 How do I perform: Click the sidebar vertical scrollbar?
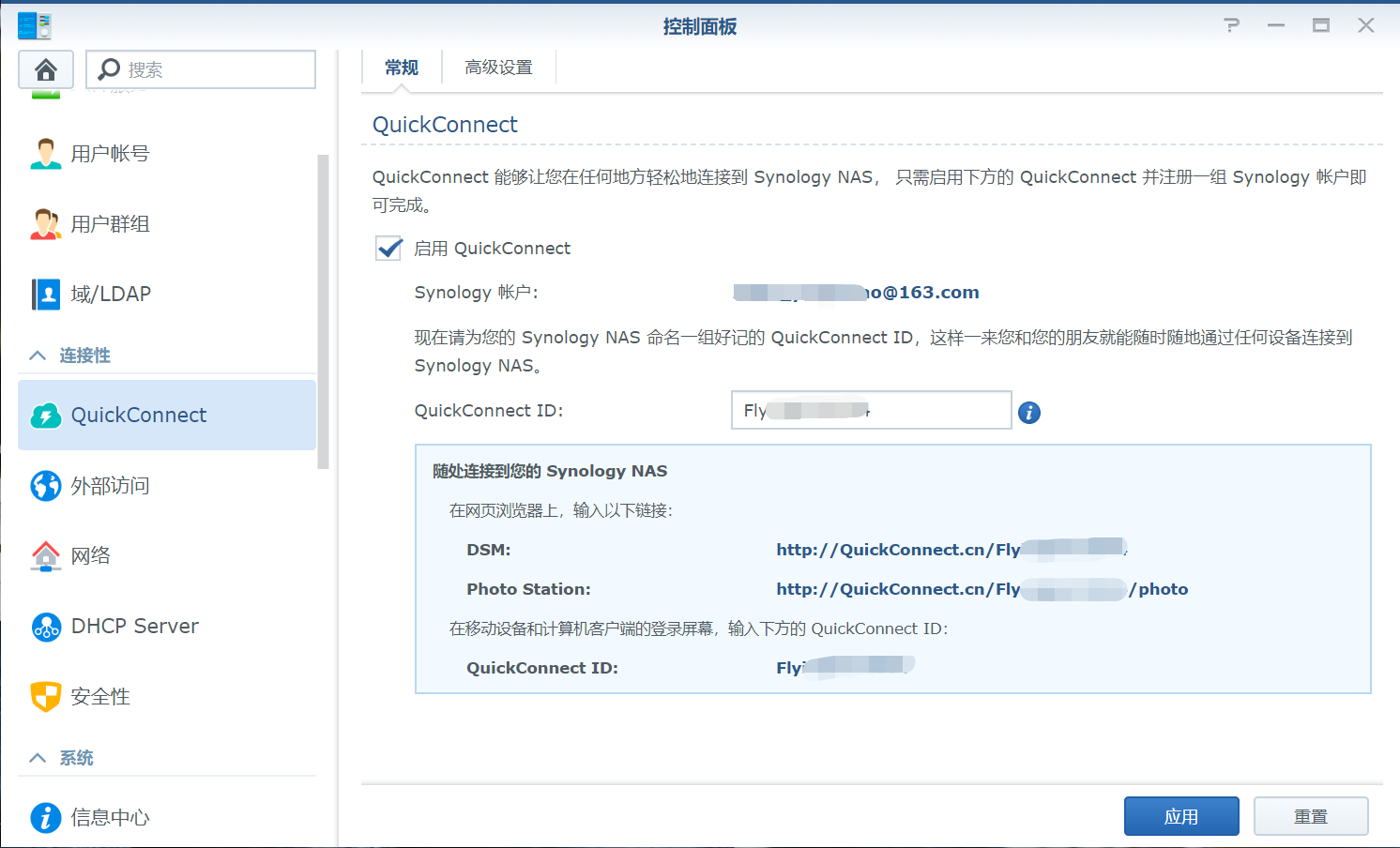click(x=324, y=311)
